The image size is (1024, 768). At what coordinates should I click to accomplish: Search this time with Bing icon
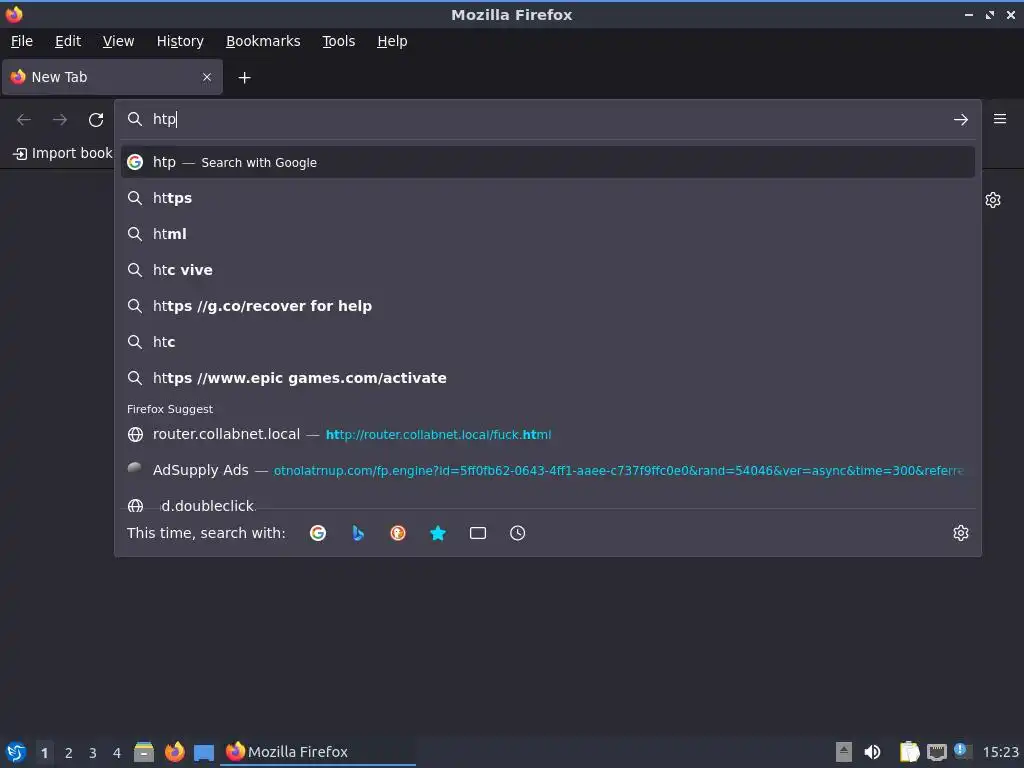click(x=358, y=533)
